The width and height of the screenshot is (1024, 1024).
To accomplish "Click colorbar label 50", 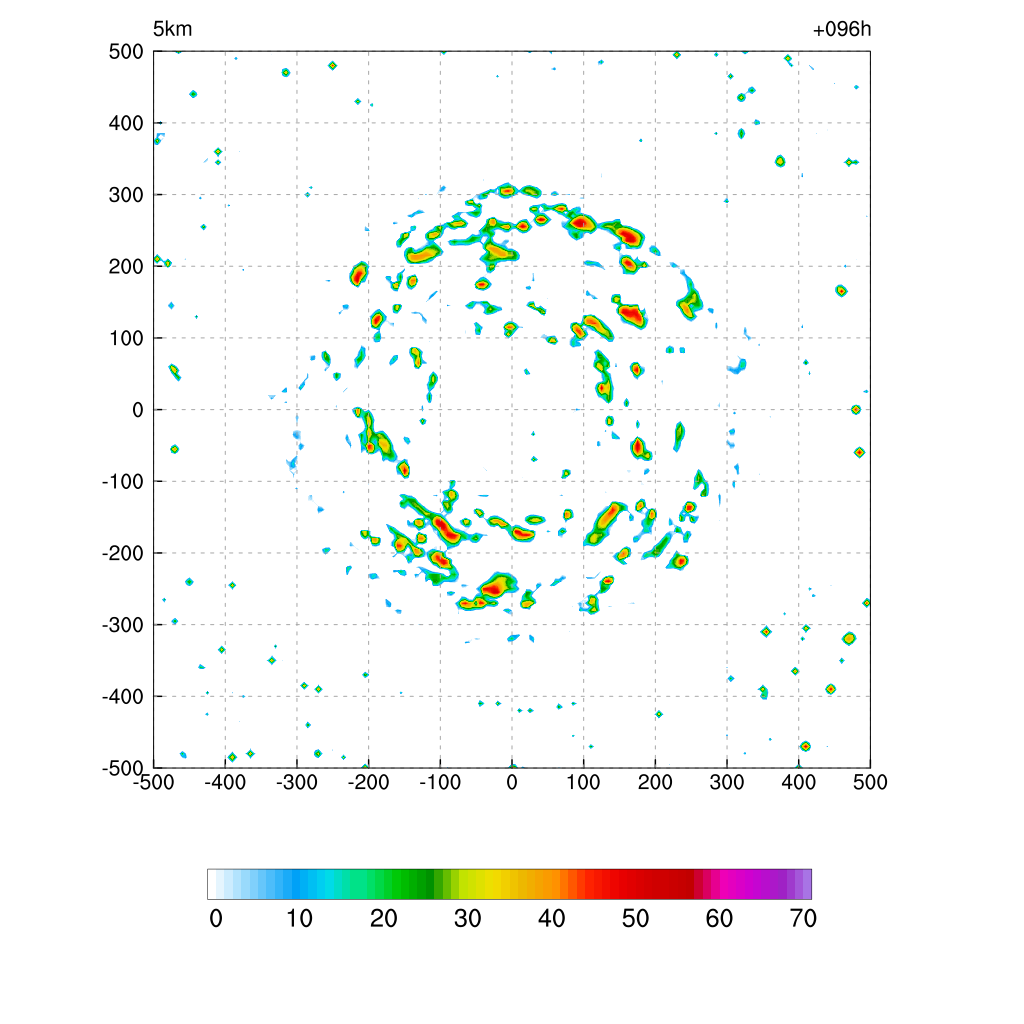I will pos(635,919).
